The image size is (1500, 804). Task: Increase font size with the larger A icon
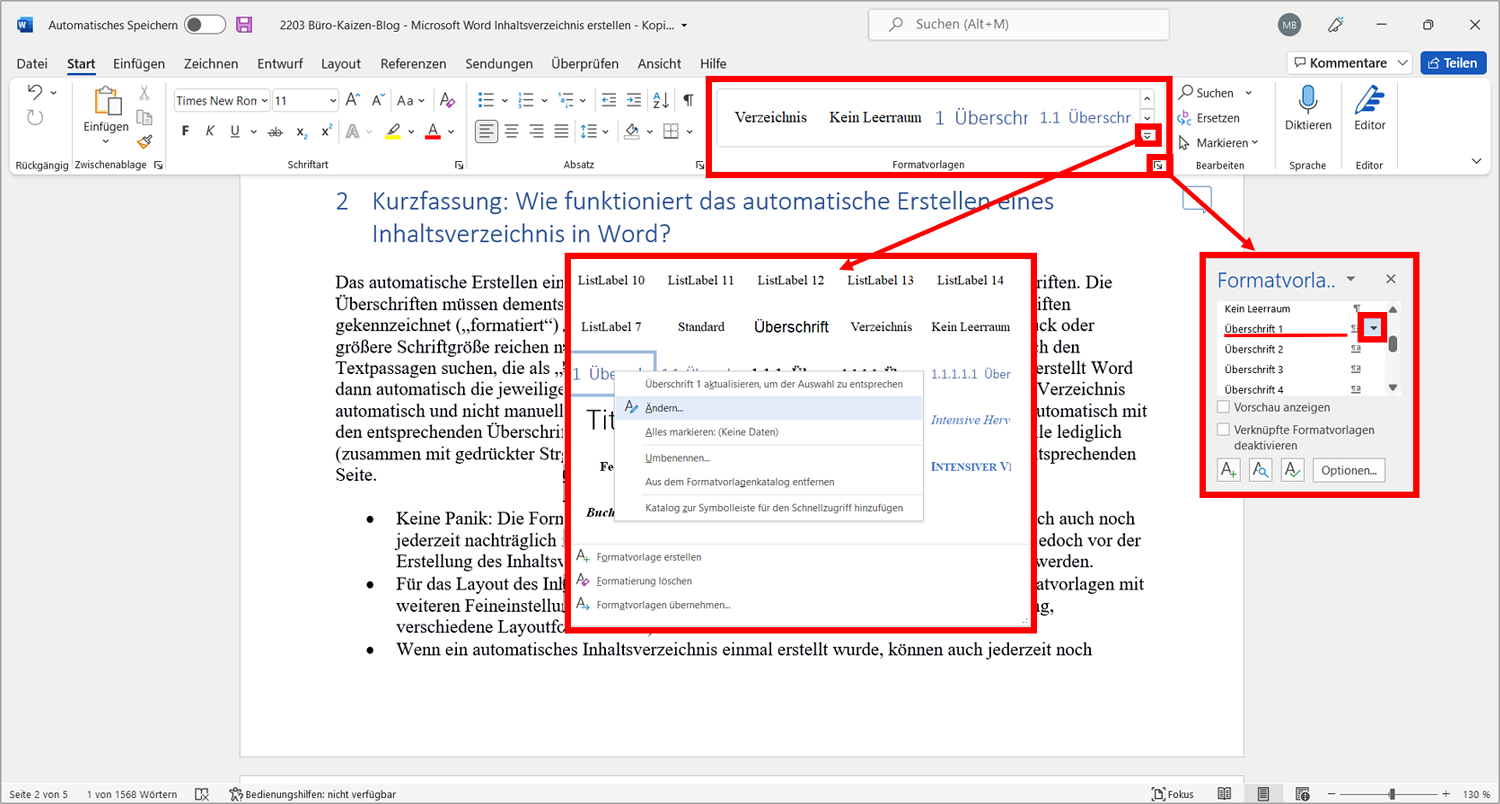352,100
